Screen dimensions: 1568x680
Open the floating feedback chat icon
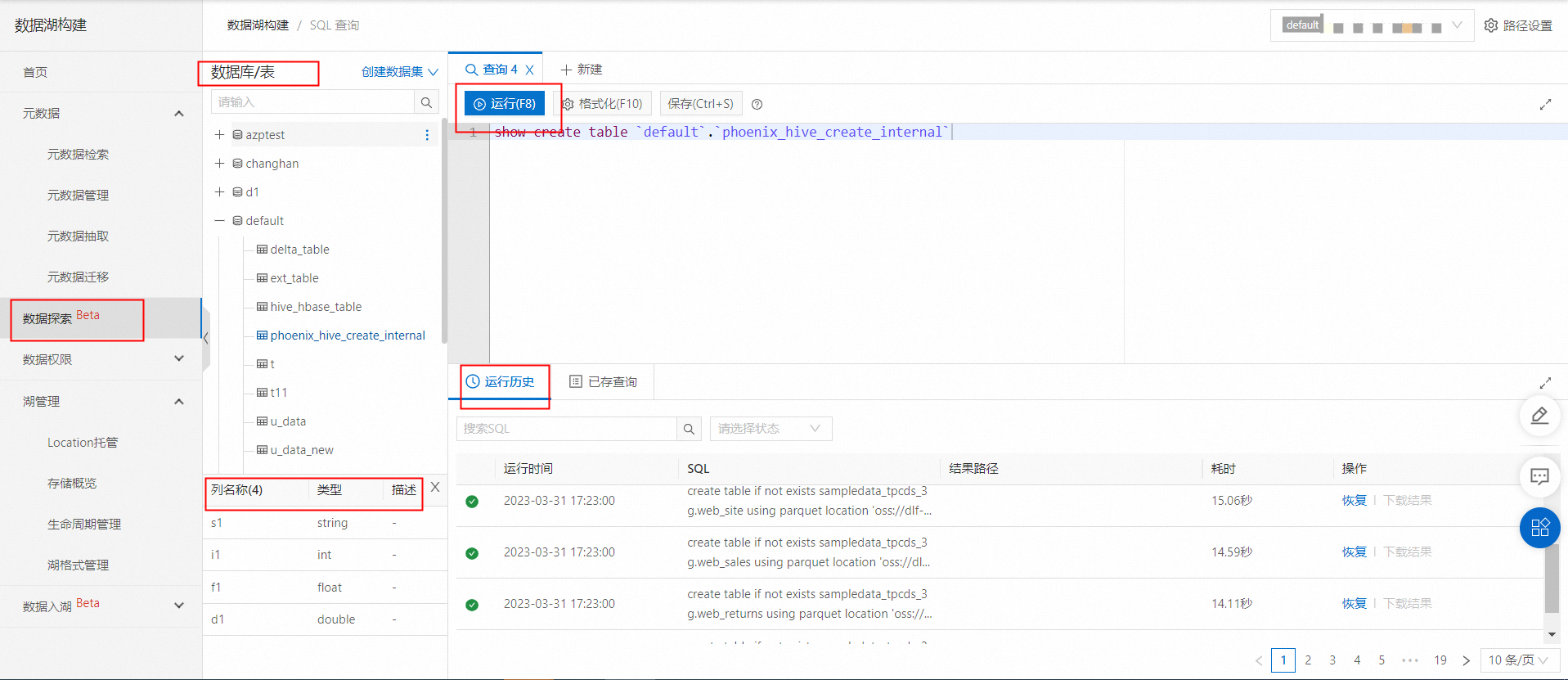[1539, 476]
